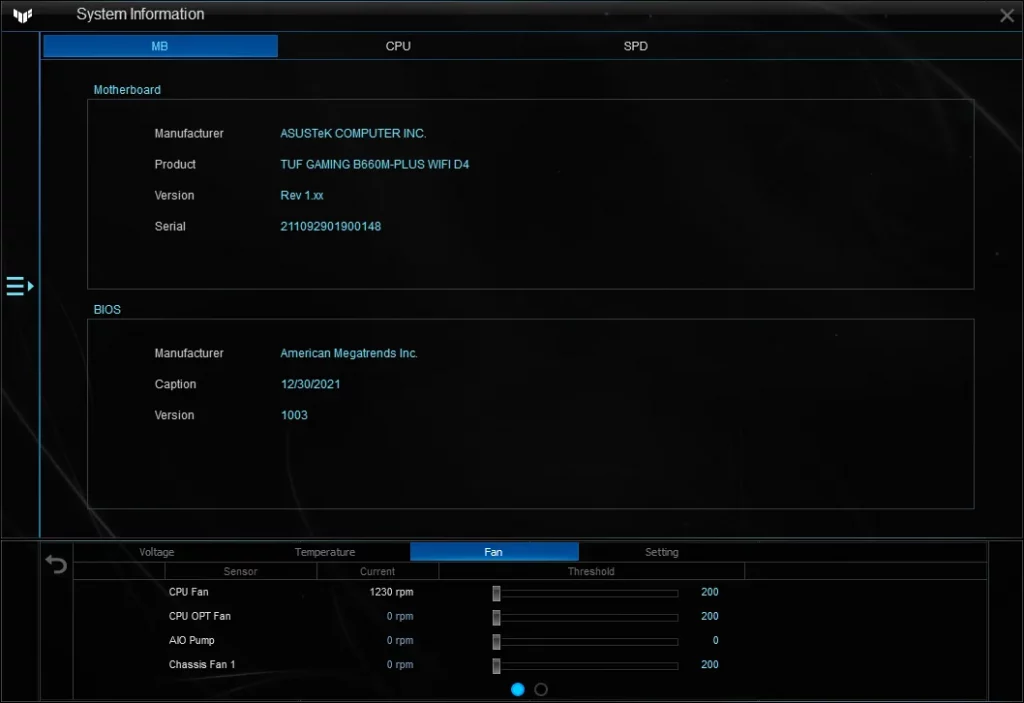Viewport: 1024px width, 703px height.
Task: Click the TUF logo icon in title bar
Action: (22, 14)
